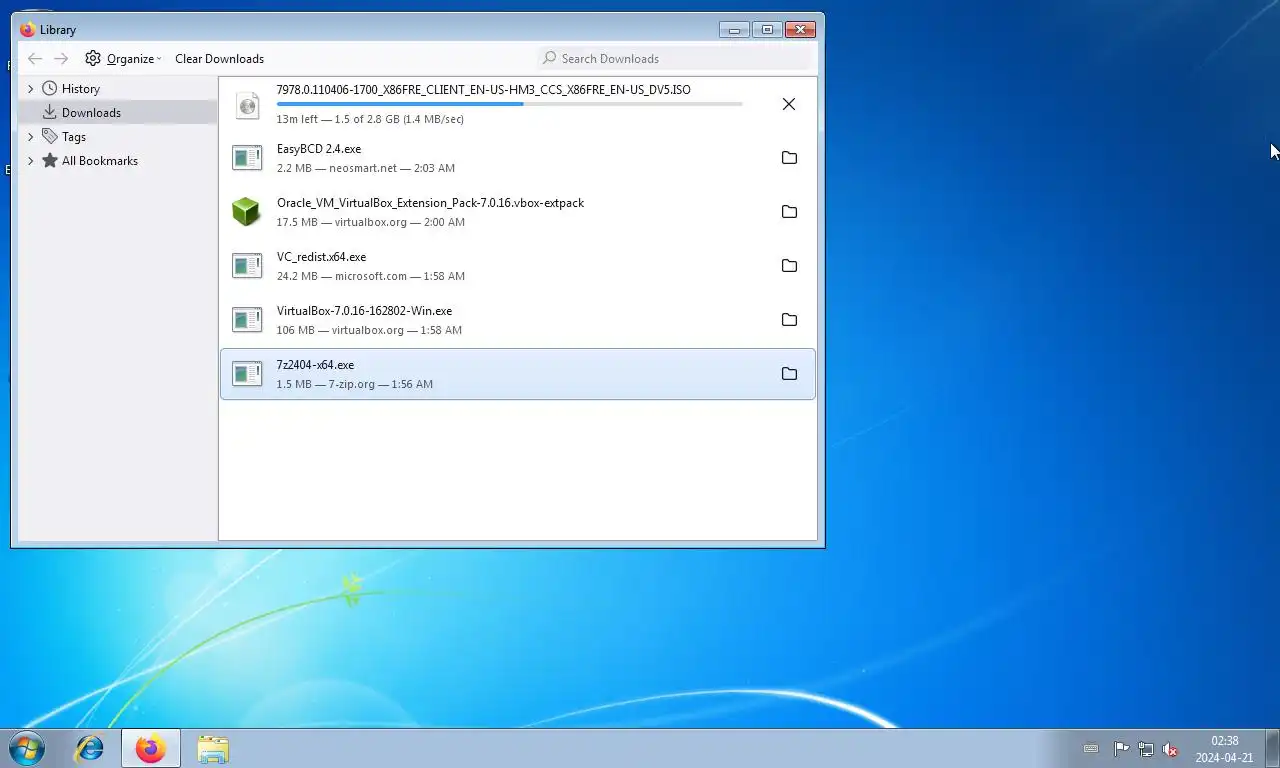The height and width of the screenshot is (768, 1280).
Task: Select the EasyBCD 2.4.exe file name
Action: pos(319,149)
